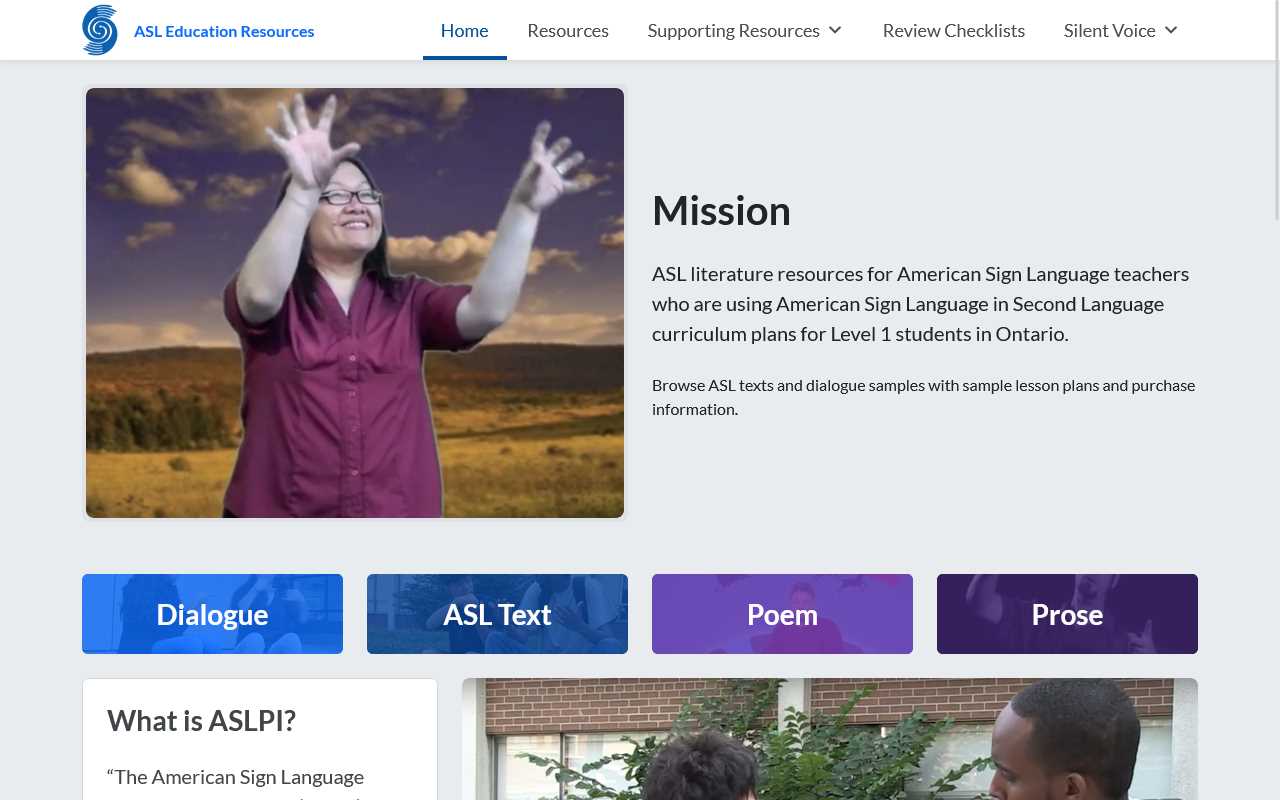Choose the Prose category tile
Viewport: 1280px width, 800px height.
[1067, 614]
